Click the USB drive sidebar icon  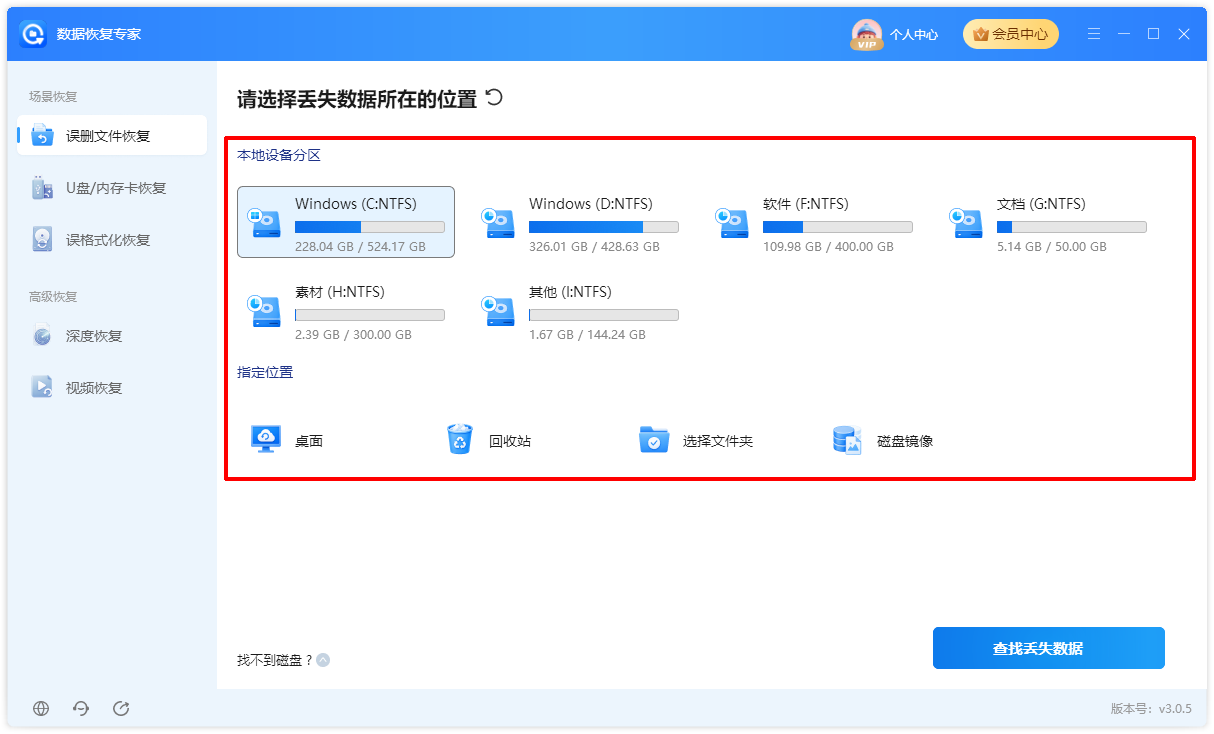(42, 188)
